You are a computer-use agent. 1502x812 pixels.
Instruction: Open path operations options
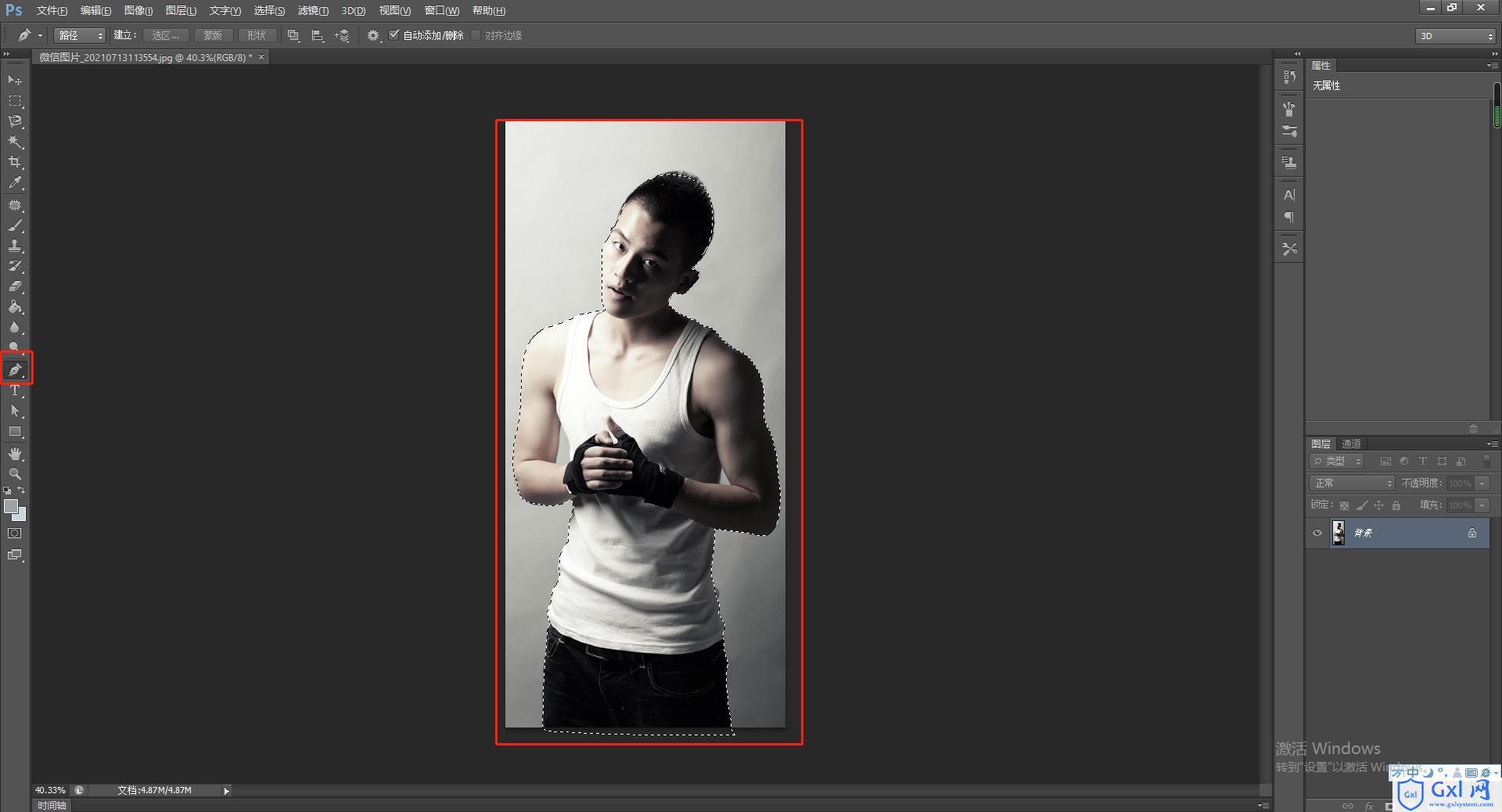[293, 35]
